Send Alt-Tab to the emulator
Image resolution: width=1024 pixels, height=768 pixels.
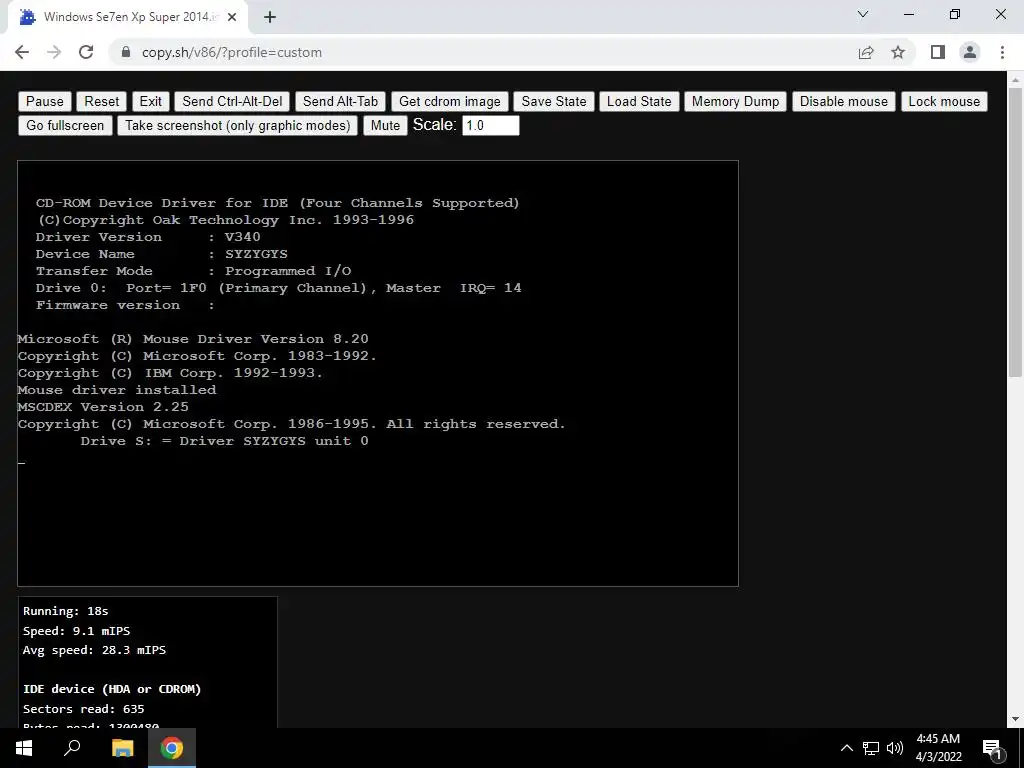click(340, 101)
